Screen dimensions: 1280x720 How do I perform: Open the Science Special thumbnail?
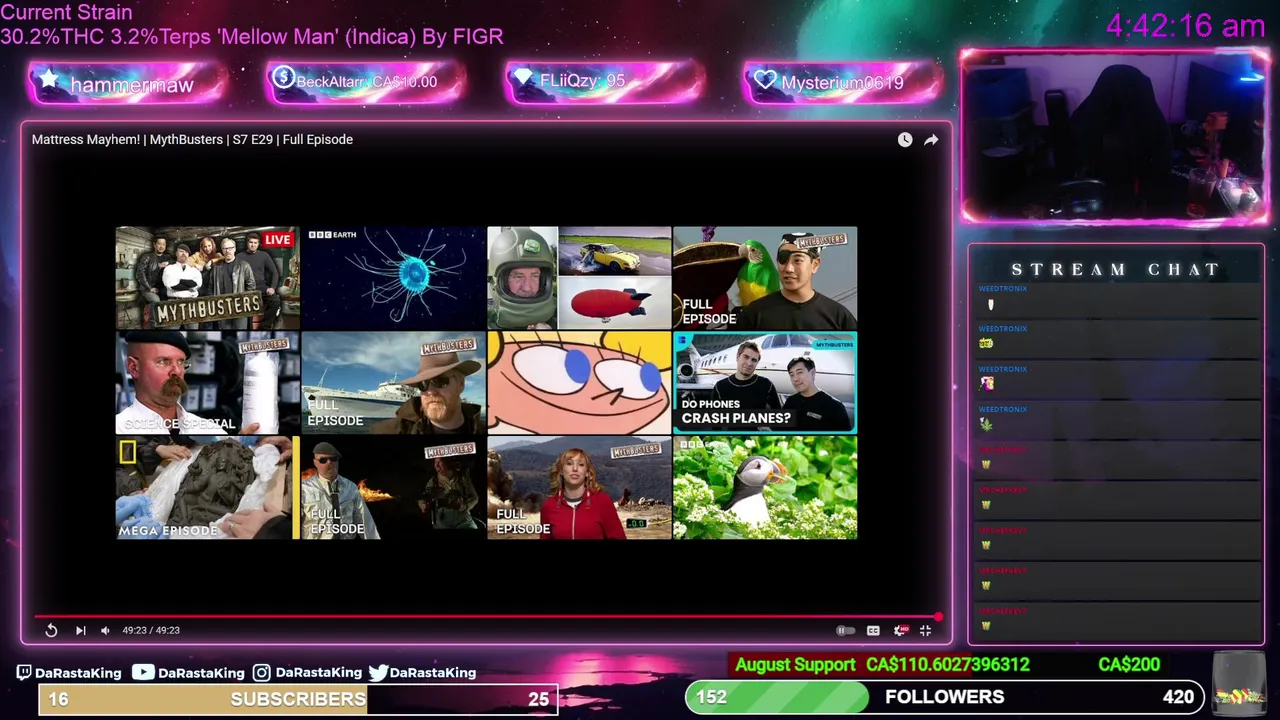(x=207, y=383)
